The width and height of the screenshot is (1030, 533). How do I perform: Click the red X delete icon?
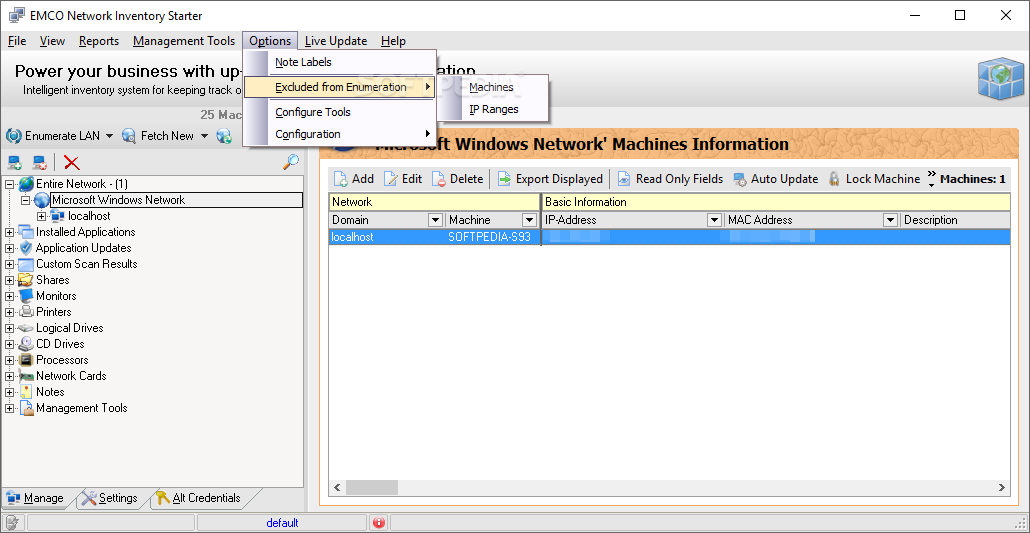pyautogui.click(x=72, y=162)
